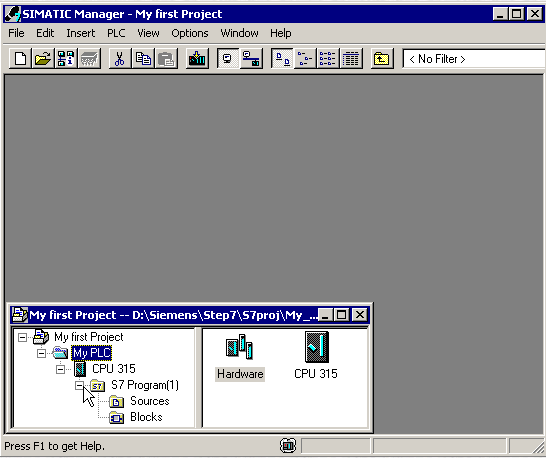
Task: Close the My first Project child window
Action: (360, 315)
